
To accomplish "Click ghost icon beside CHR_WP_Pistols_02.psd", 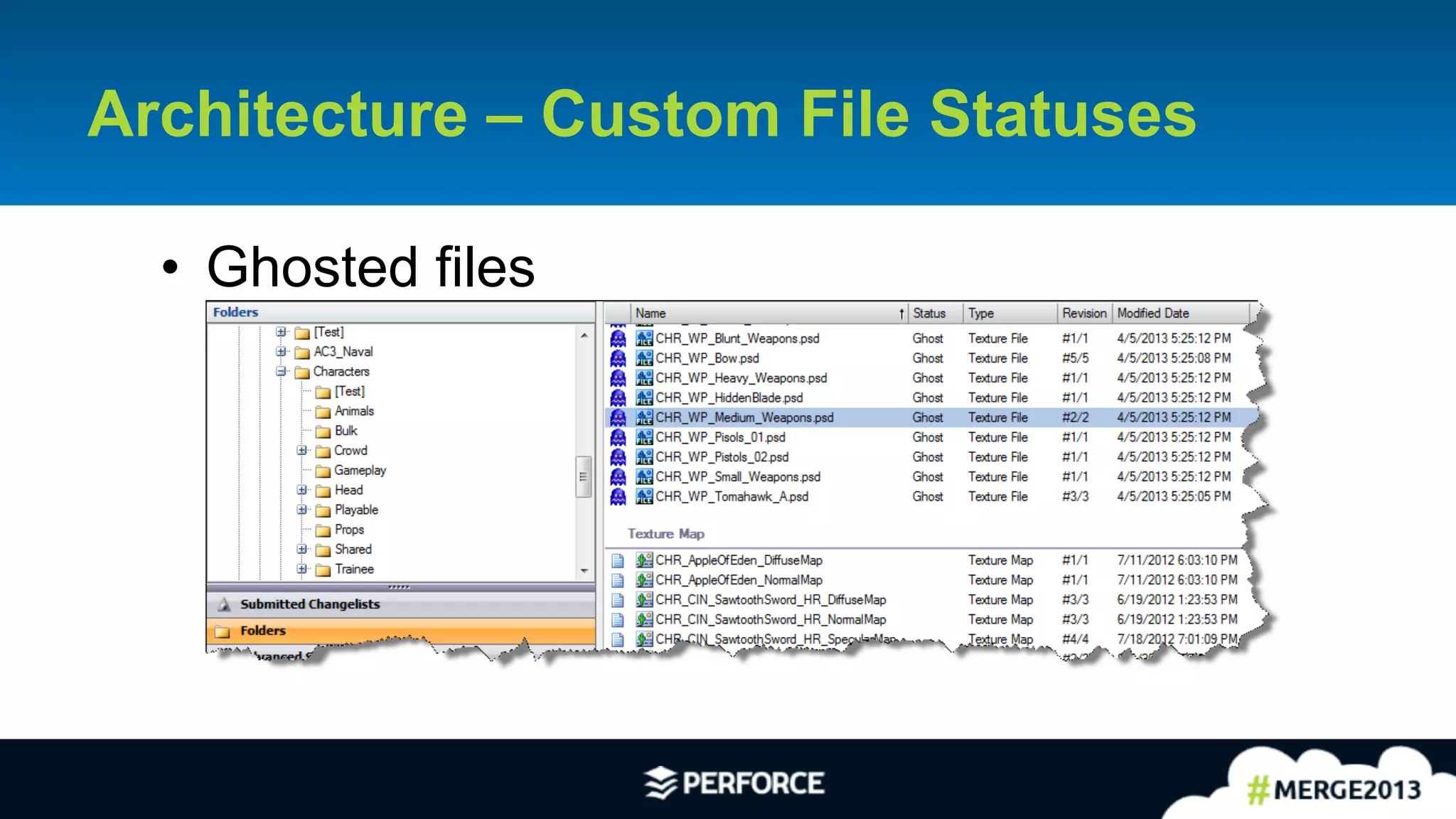I will (x=619, y=457).
